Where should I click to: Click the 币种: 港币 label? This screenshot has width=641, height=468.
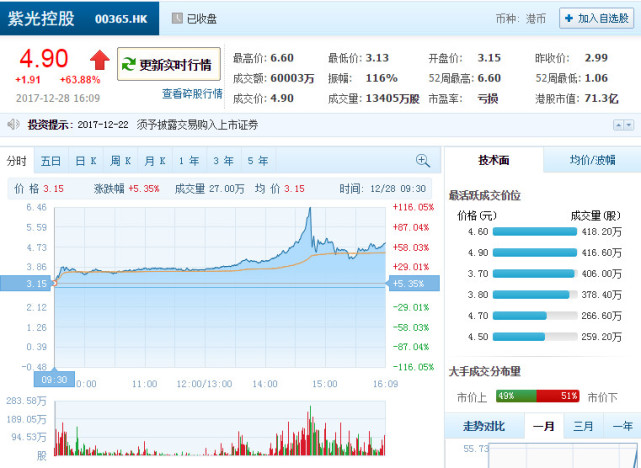click(x=521, y=19)
